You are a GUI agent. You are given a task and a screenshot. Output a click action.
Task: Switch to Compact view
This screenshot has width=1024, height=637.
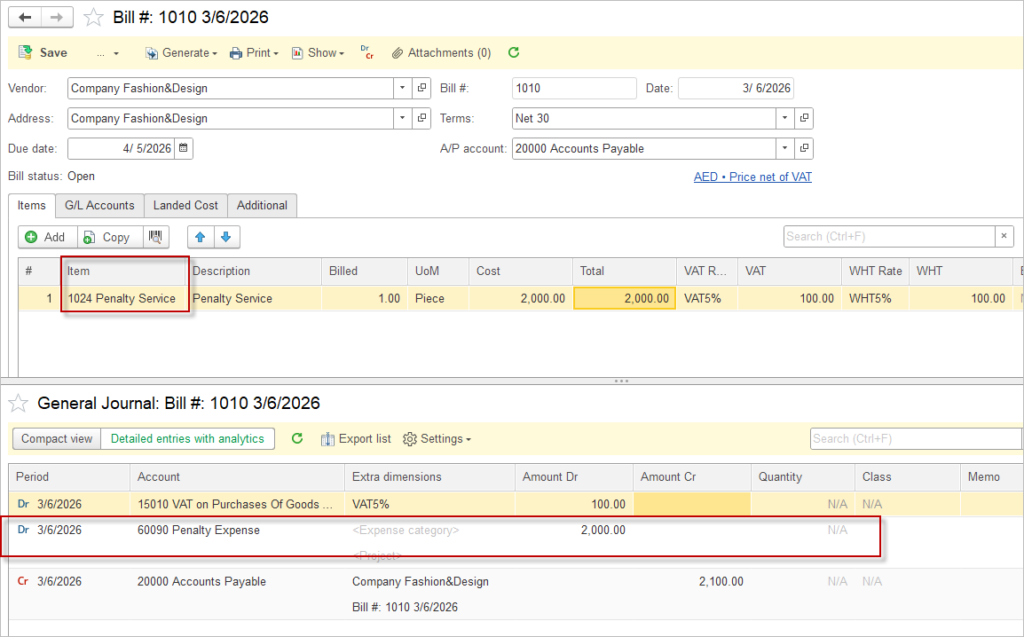[x=57, y=439]
